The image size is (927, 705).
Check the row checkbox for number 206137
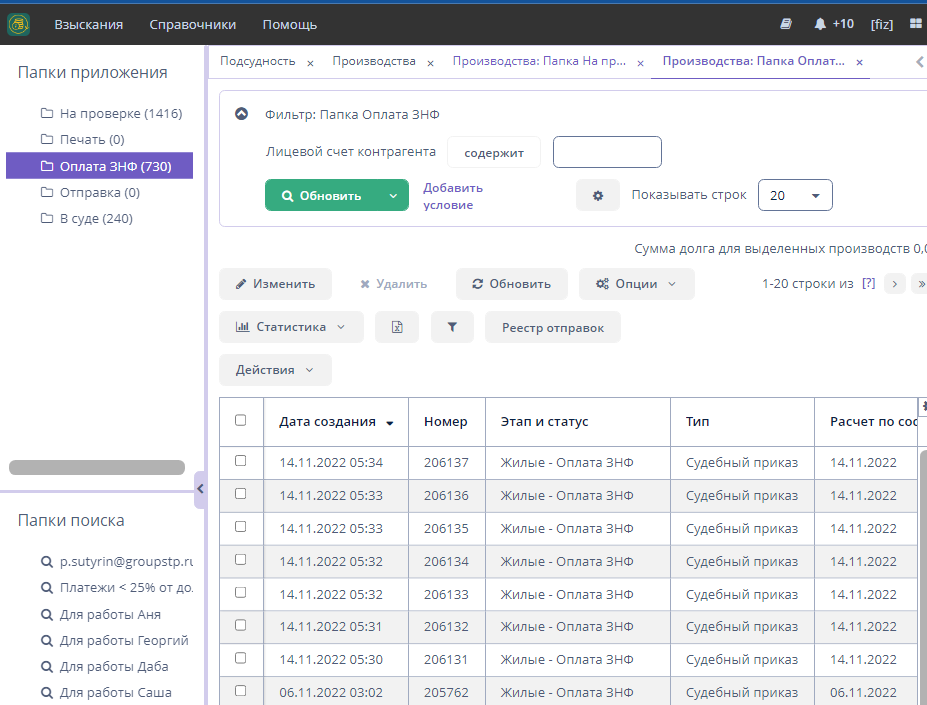tap(240, 461)
